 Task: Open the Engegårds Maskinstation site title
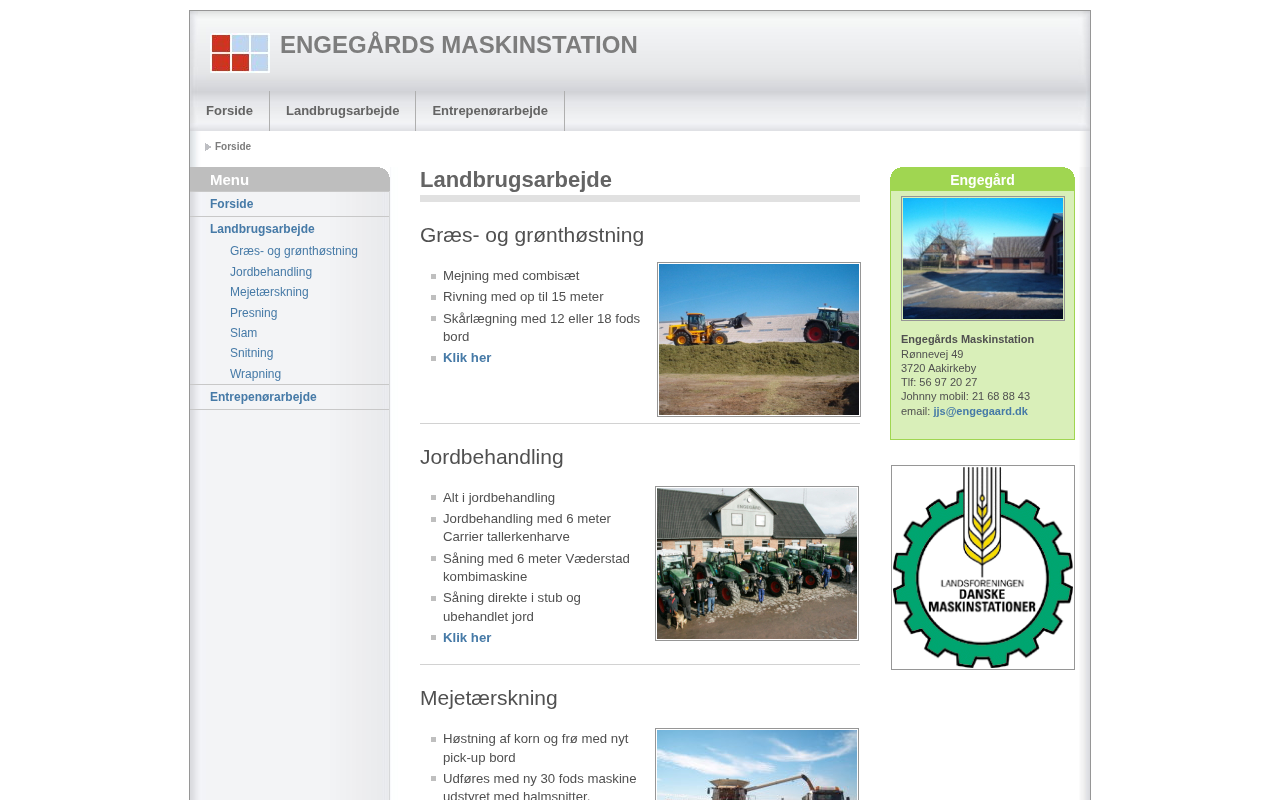pos(459,45)
